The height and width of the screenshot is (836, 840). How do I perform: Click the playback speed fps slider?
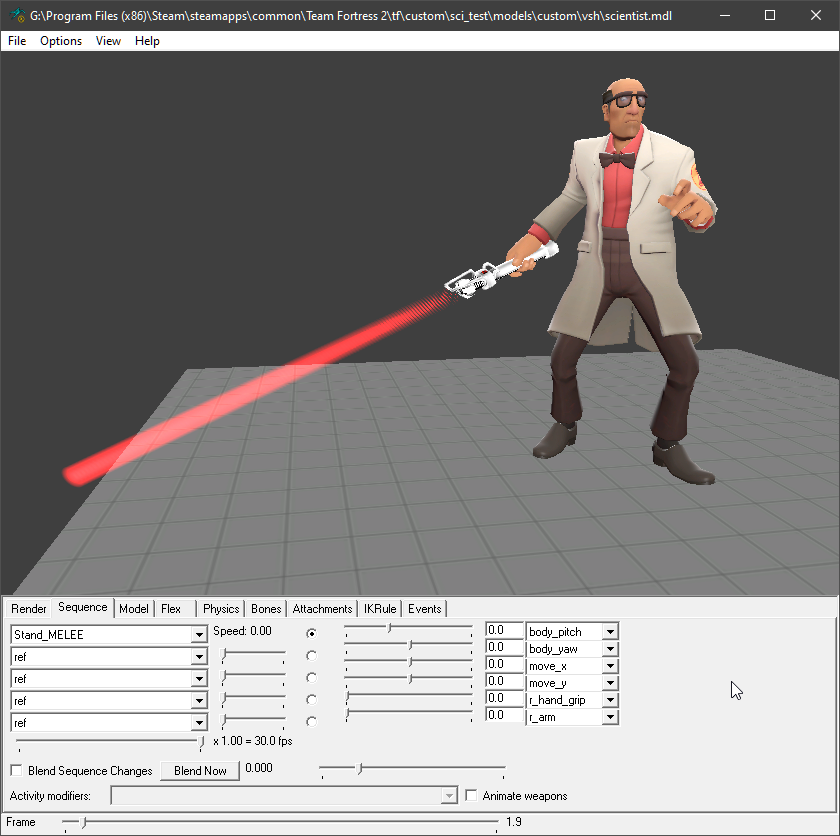coord(110,742)
